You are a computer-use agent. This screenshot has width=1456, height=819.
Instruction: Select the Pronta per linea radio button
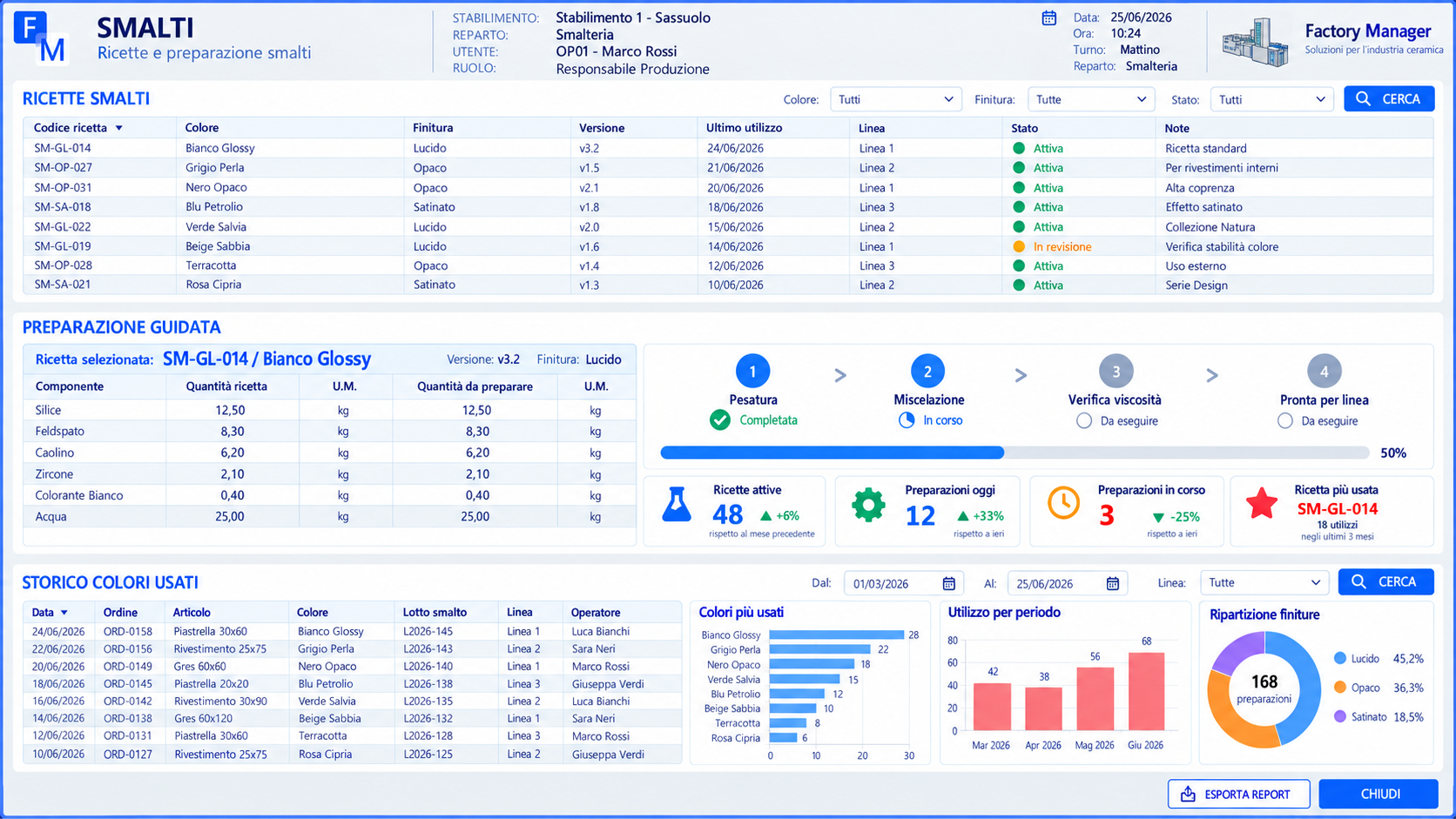1285,421
